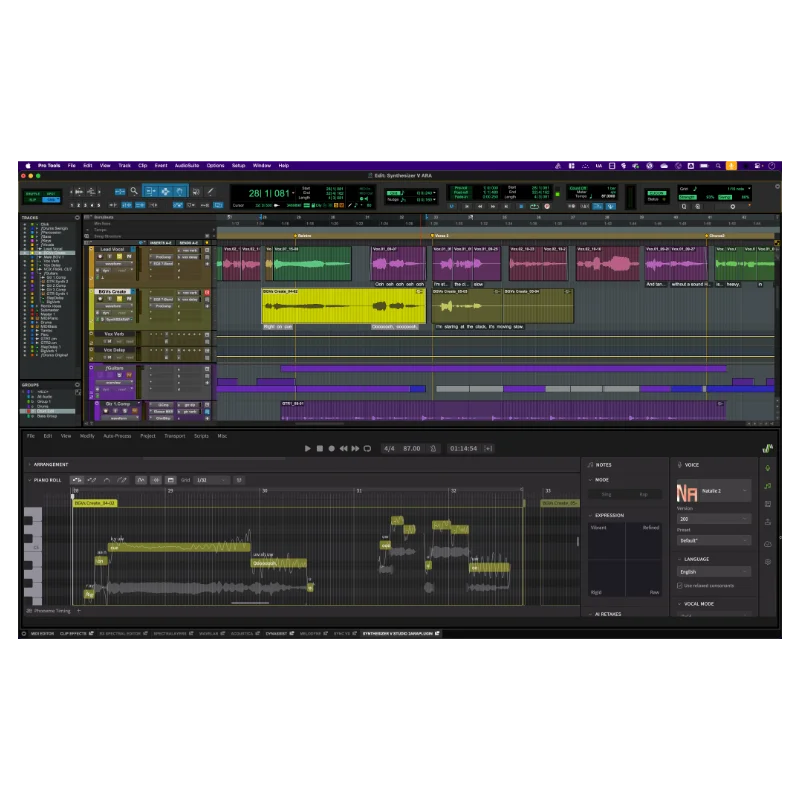Click Synthesizer V fast-forward button
The image size is (800, 800).
(x=355, y=448)
